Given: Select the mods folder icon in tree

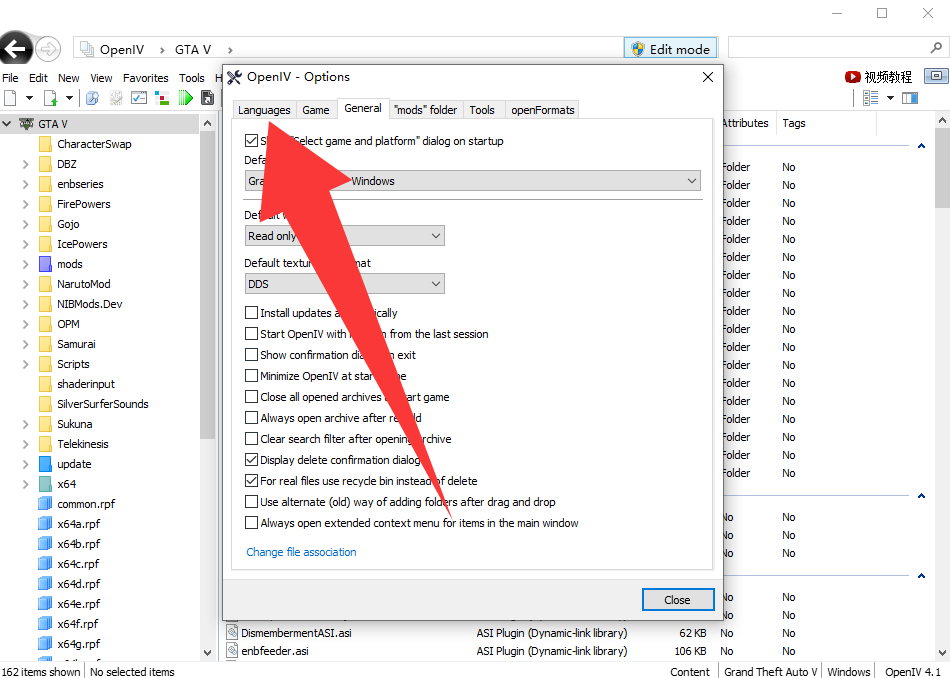Looking at the screenshot, I should 45,264.
